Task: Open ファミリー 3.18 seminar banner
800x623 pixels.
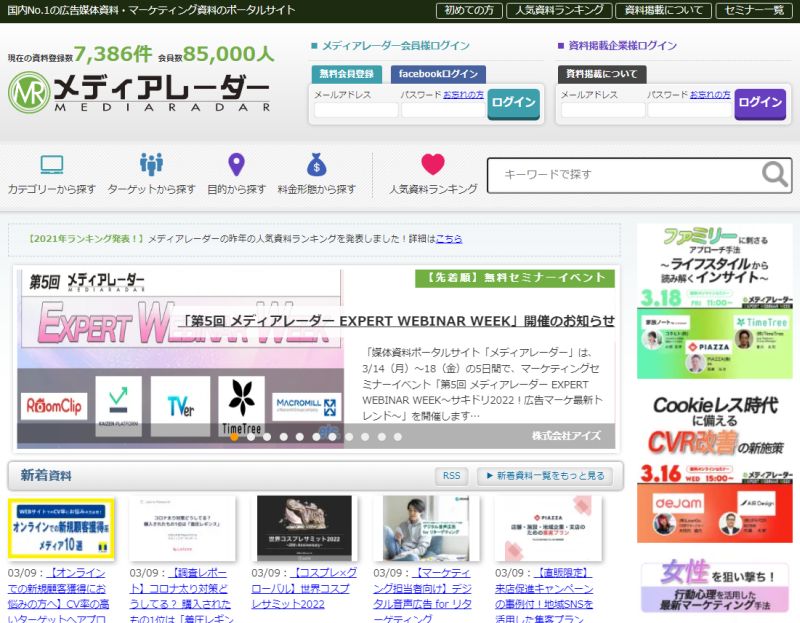Action: pyautogui.click(x=715, y=301)
